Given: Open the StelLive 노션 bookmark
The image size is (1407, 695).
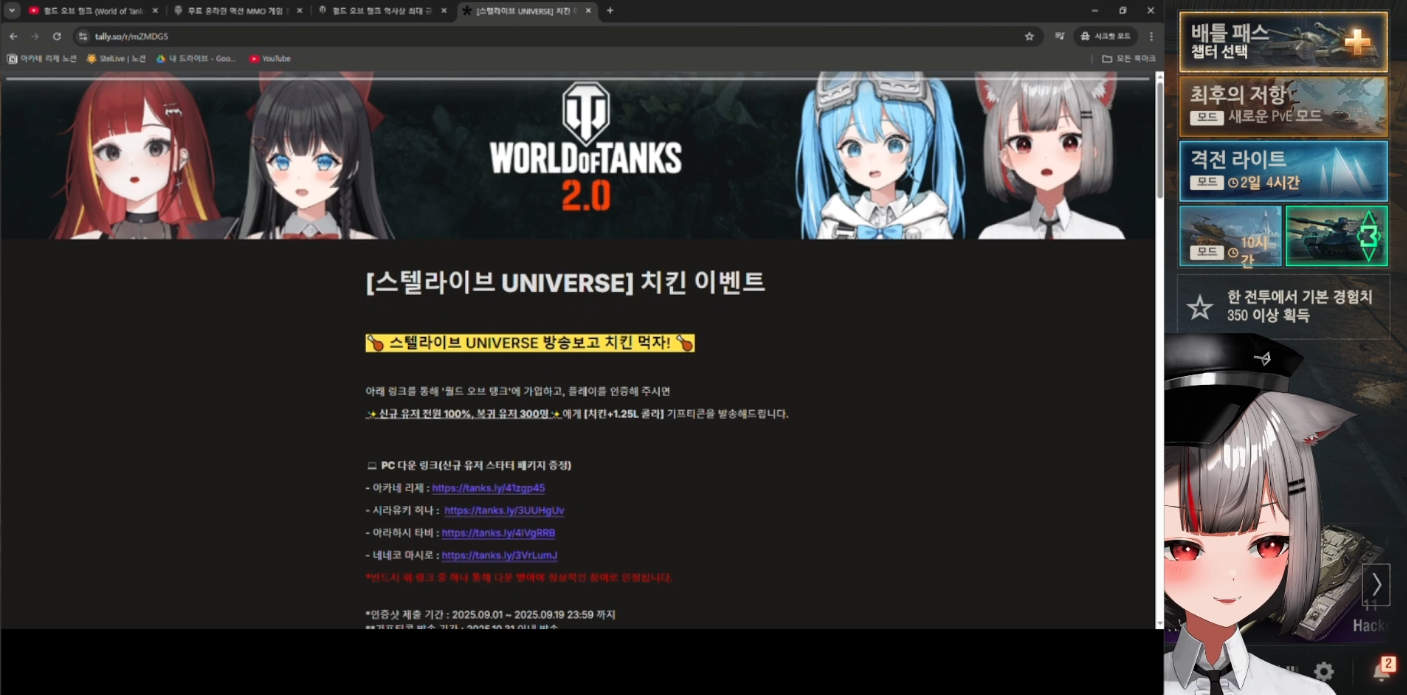Looking at the screenshot, I should click(x=116, y=59).
